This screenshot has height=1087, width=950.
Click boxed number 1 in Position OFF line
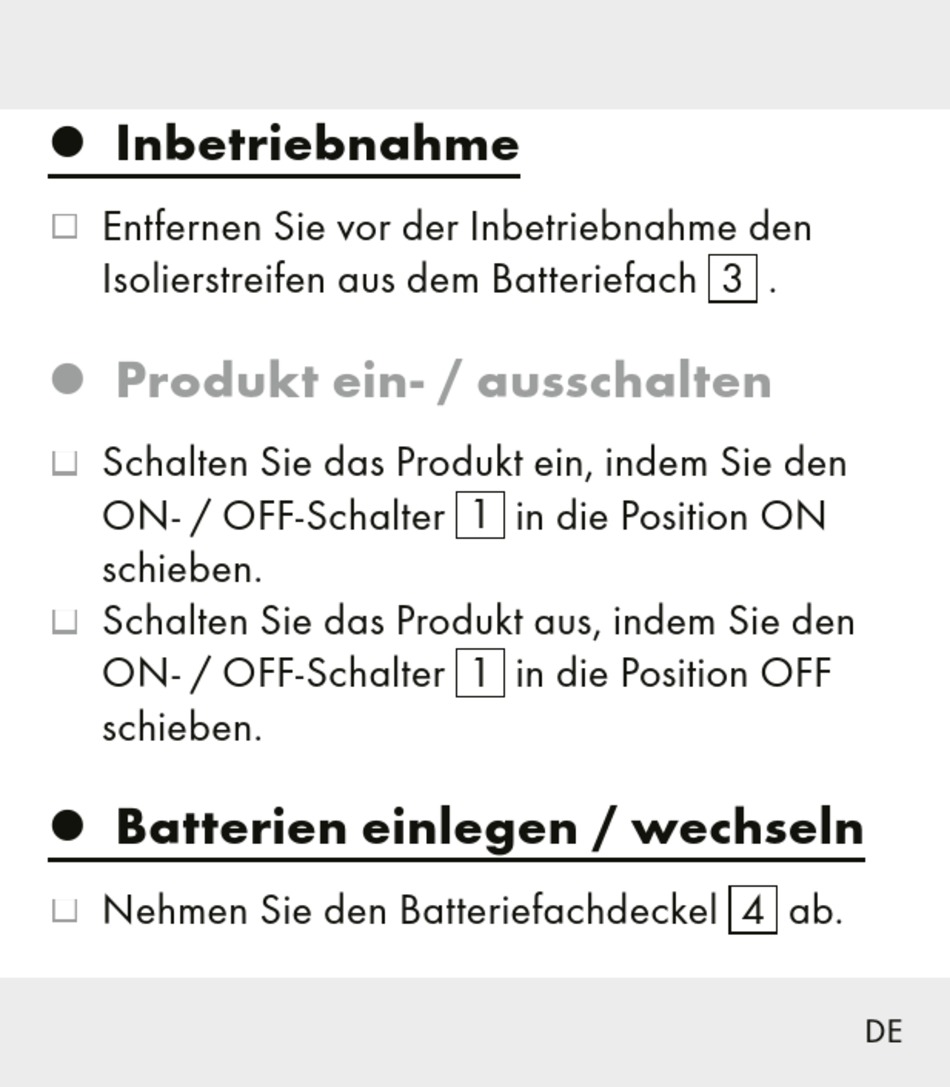(x=480, y=672)
